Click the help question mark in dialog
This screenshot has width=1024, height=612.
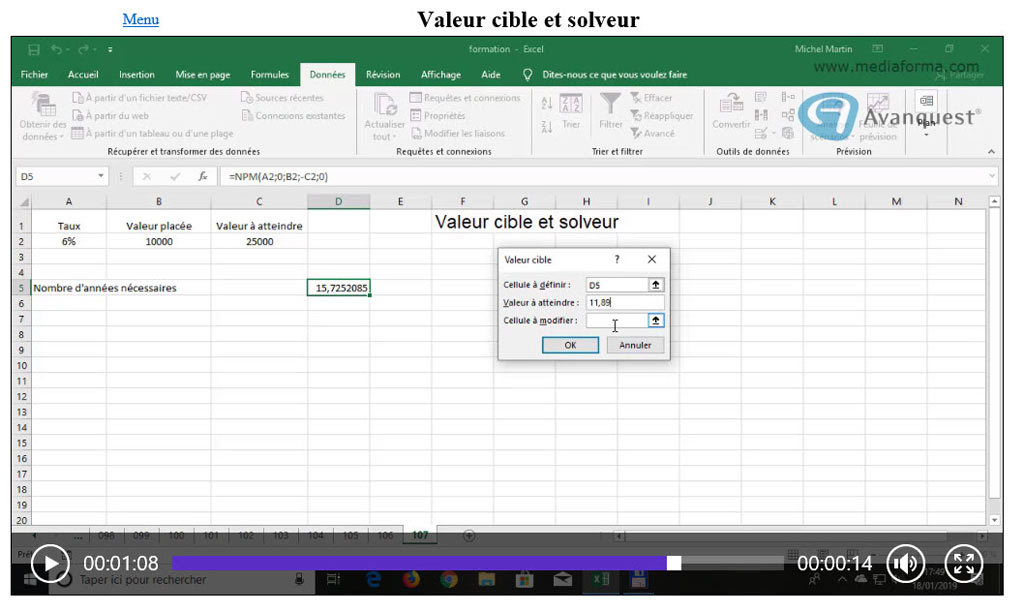[x=617, y=259]
